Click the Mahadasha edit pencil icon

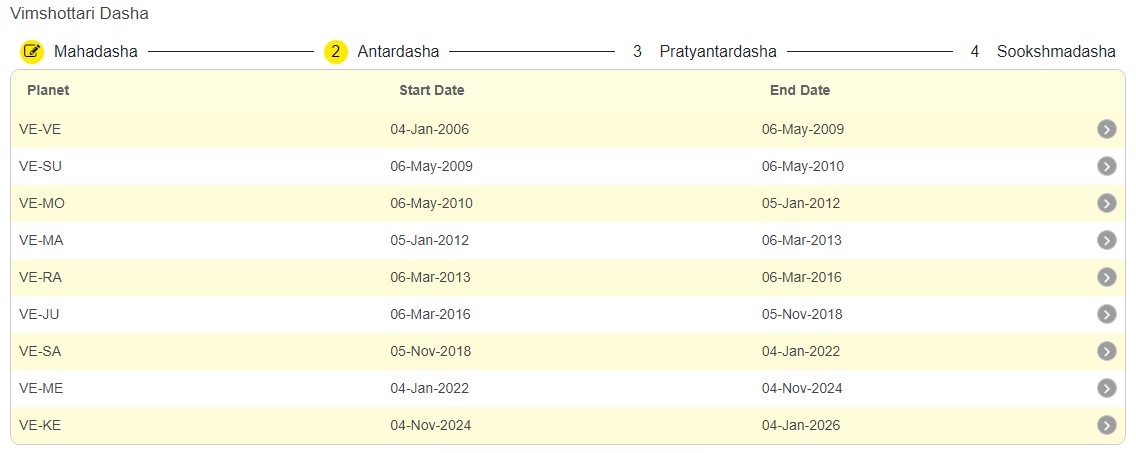(32, 51)
